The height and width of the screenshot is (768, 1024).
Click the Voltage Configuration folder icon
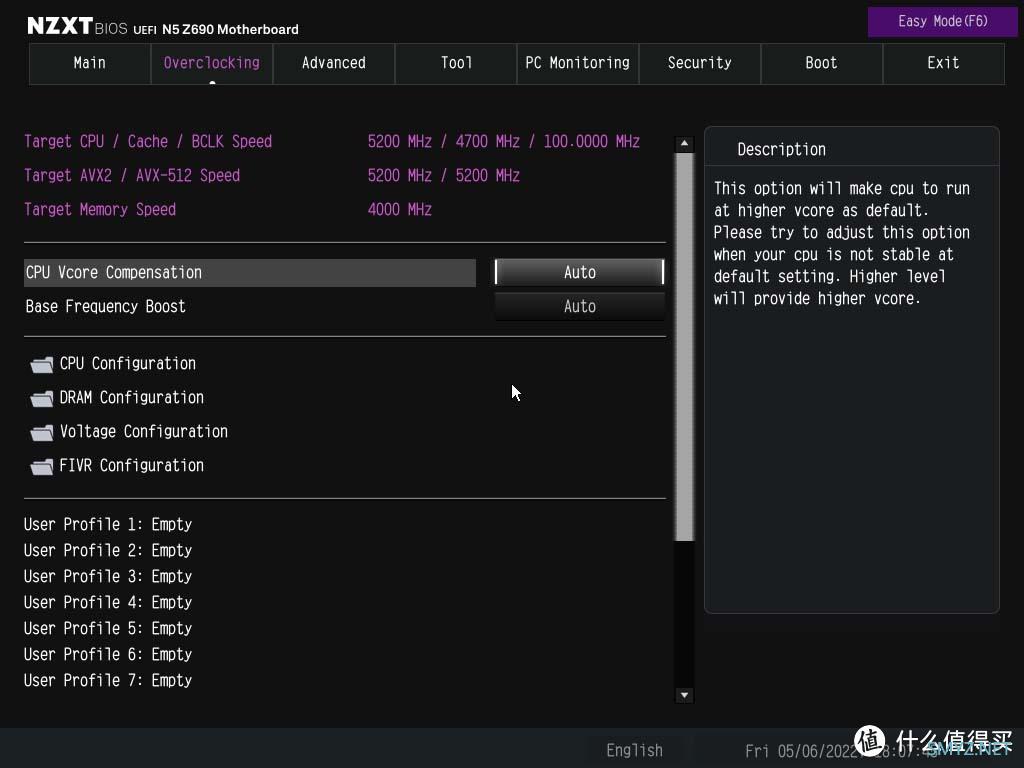[42, 433]
